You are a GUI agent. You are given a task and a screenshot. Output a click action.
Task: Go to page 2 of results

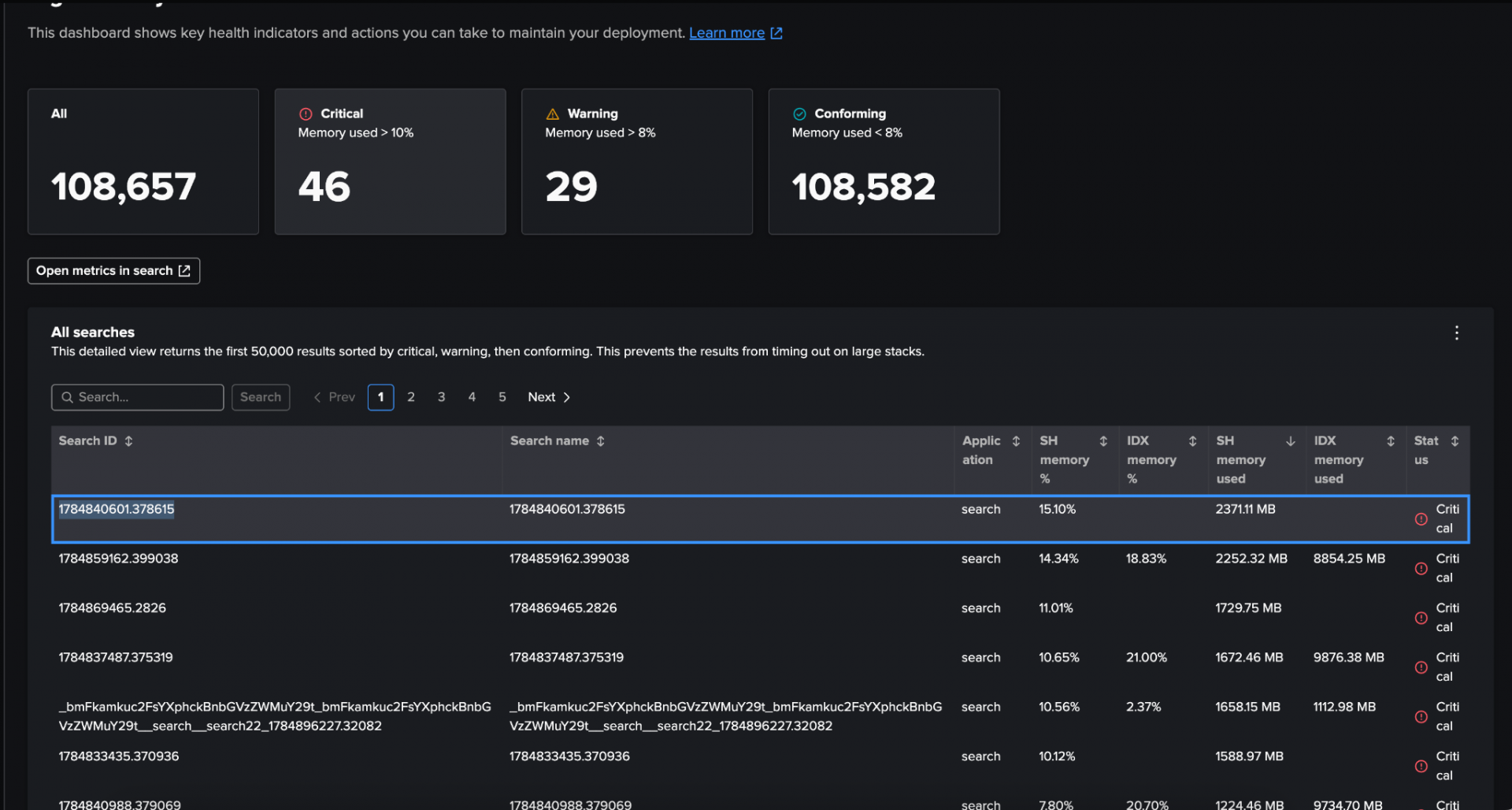point(411,397)
